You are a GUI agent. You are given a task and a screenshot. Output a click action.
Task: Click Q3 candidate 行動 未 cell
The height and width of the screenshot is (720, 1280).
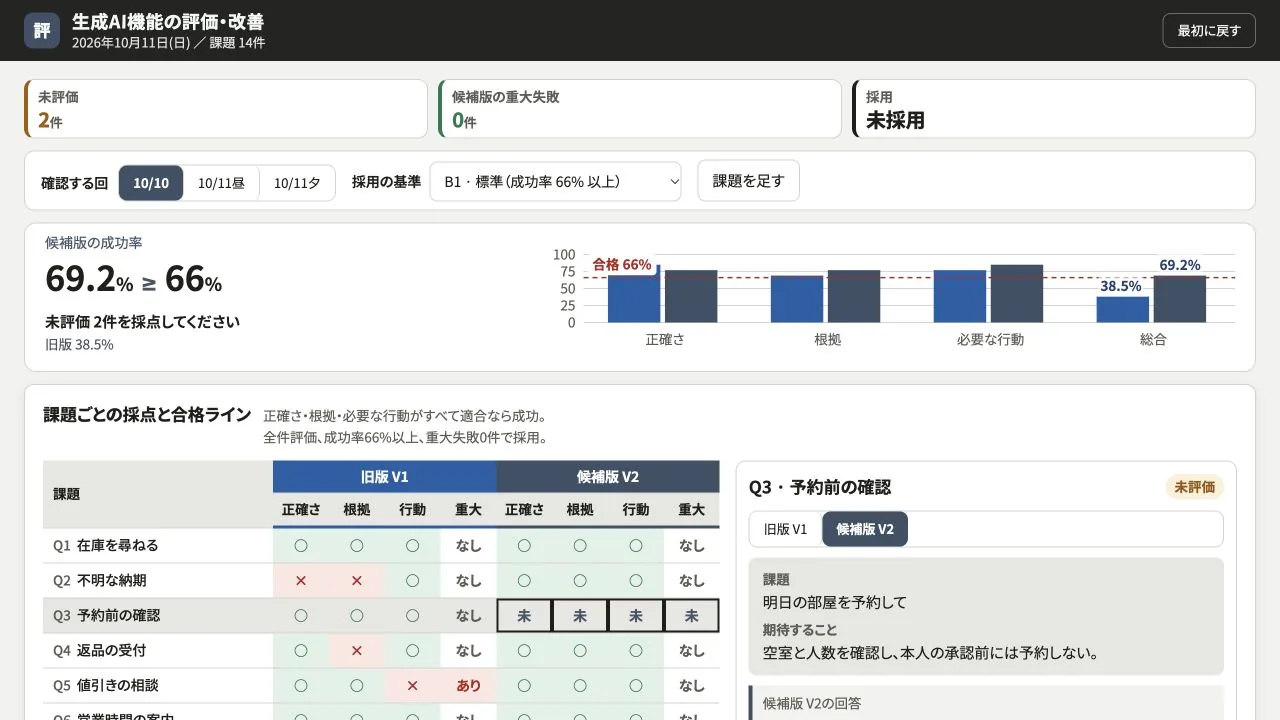click(636, 616)
